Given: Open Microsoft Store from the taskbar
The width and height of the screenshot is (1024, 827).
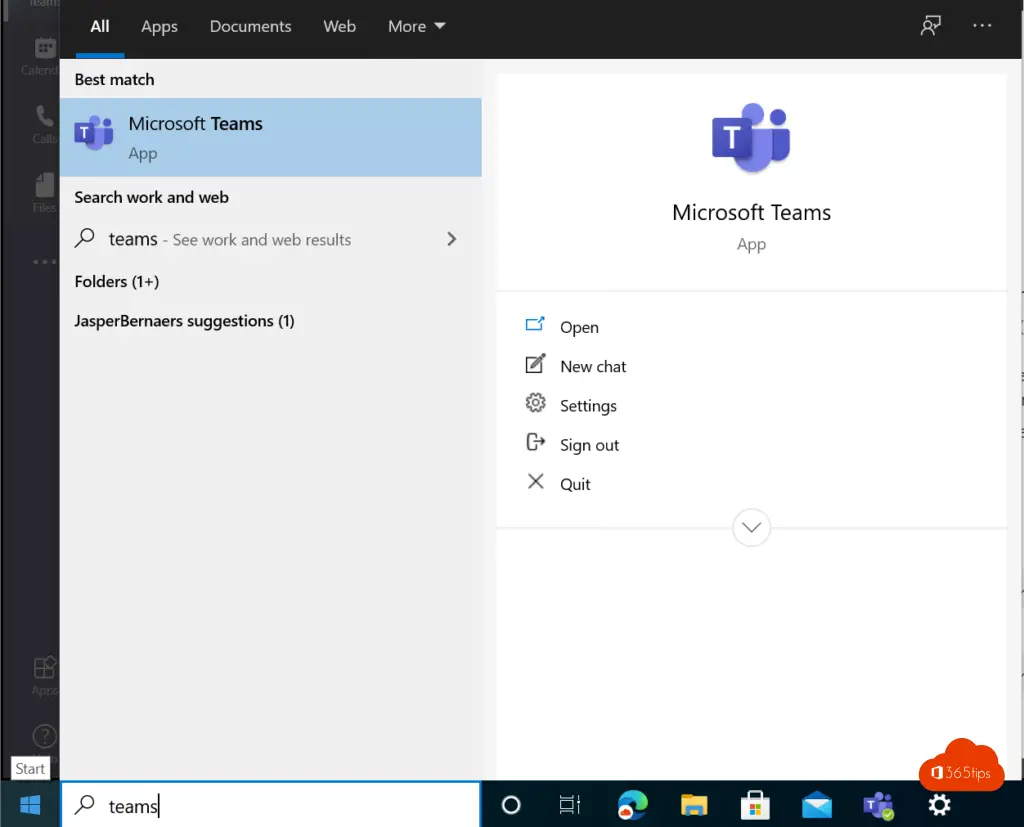Looking at the screenshot, I should coord(755,805).
